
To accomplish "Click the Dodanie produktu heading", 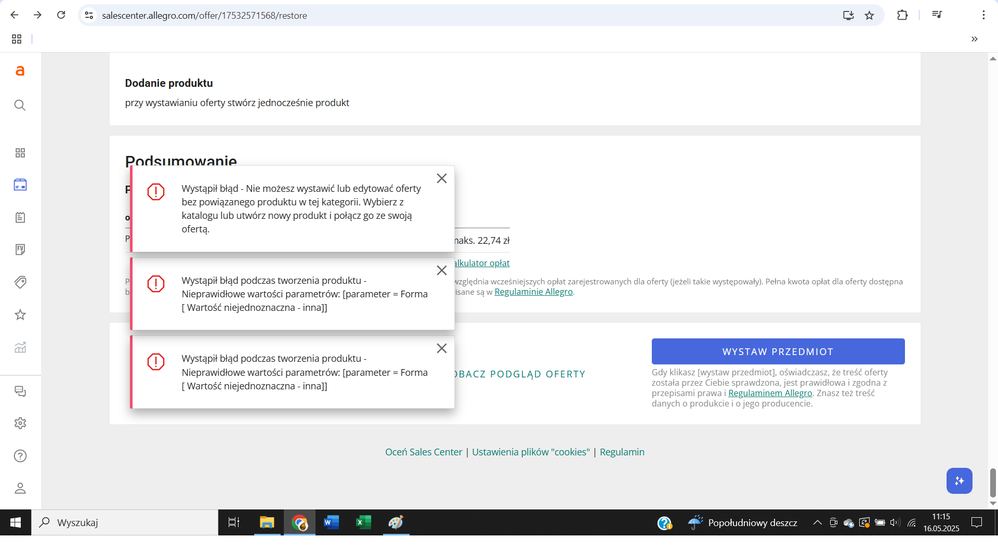I will (169, 83).
